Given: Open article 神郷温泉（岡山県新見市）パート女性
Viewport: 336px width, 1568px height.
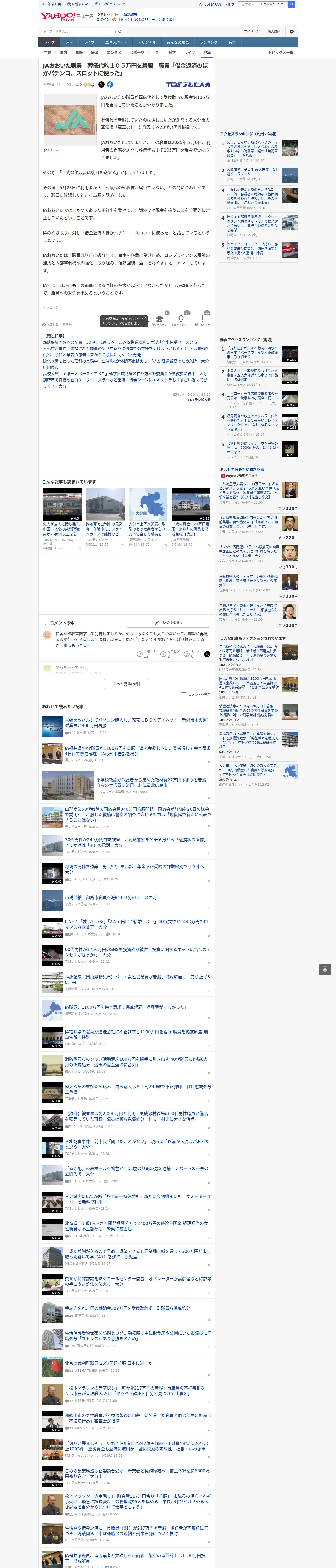Looking at the screenshot, I should pos(137,979).
